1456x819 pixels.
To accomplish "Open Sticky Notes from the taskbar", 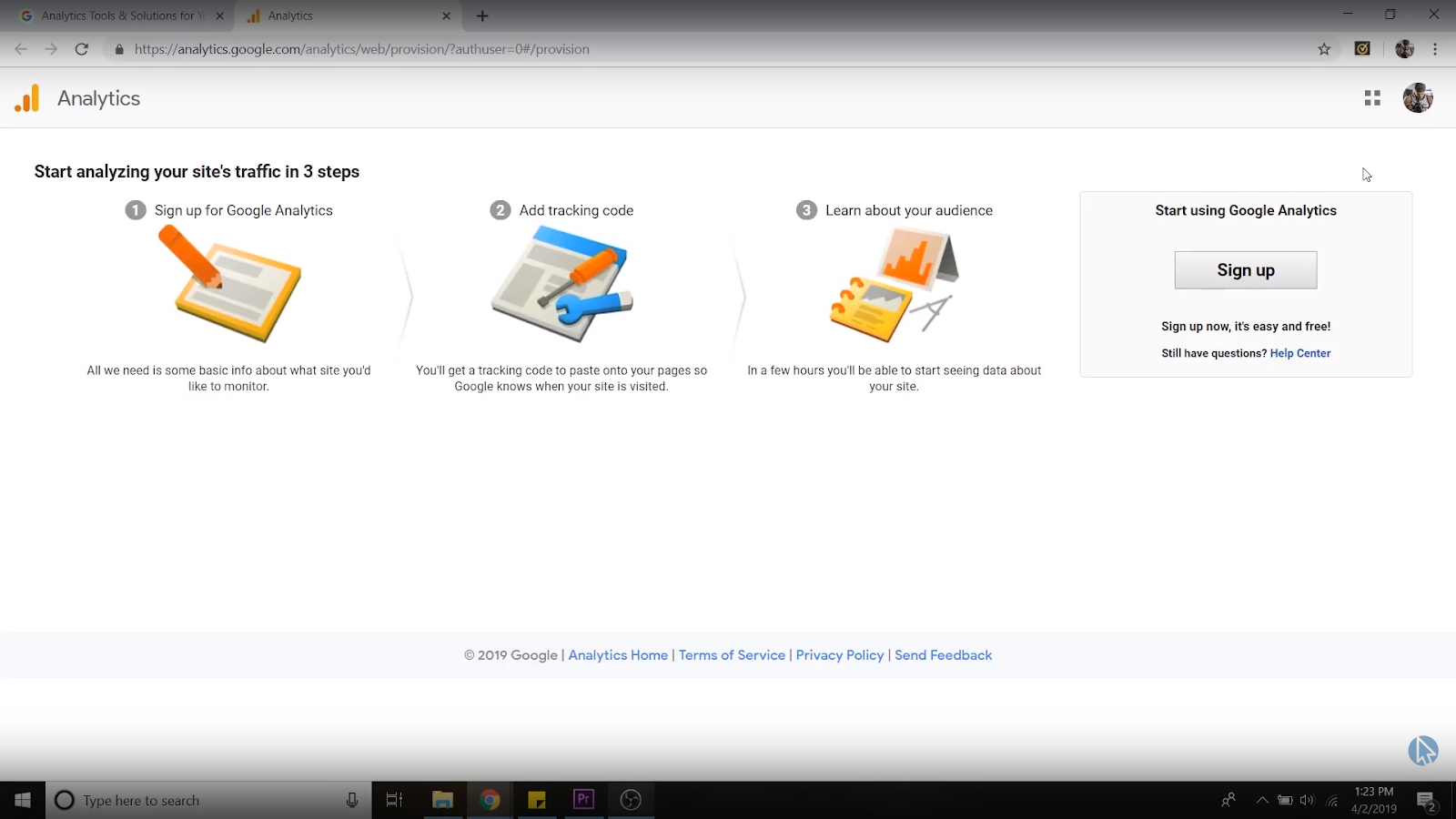I will (537, 800).
